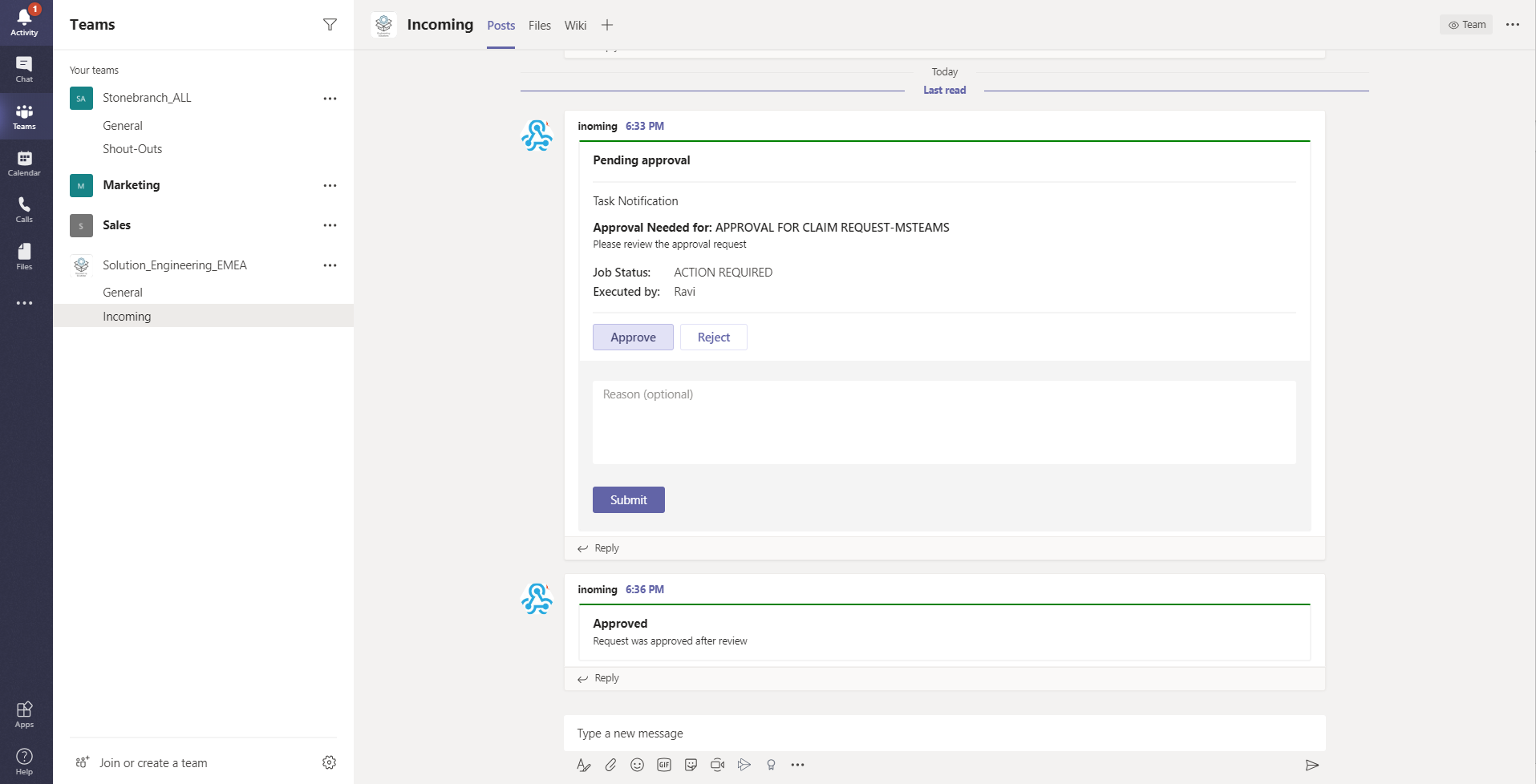
Task: Click the Team visibility button
Action: 1467,25
